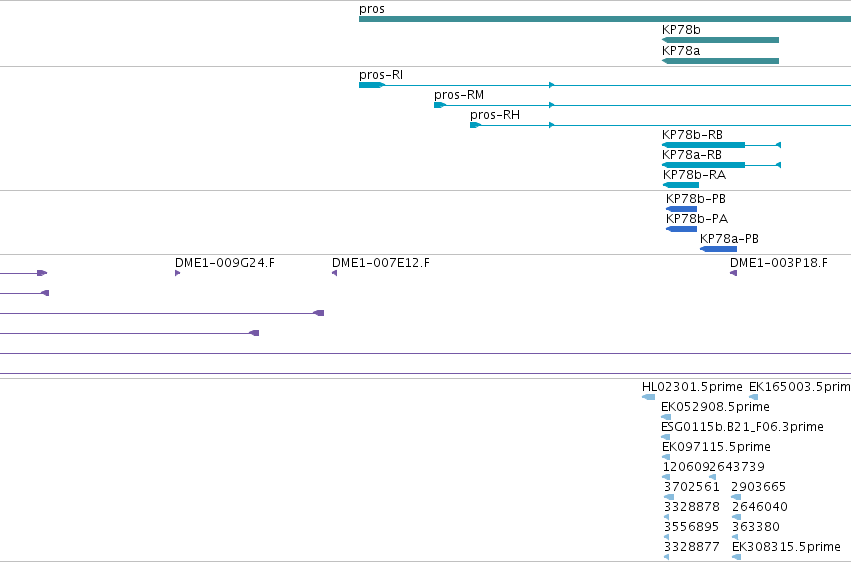
Task: Click the 1206092643739 label
Action: click(x=714, y=467)
